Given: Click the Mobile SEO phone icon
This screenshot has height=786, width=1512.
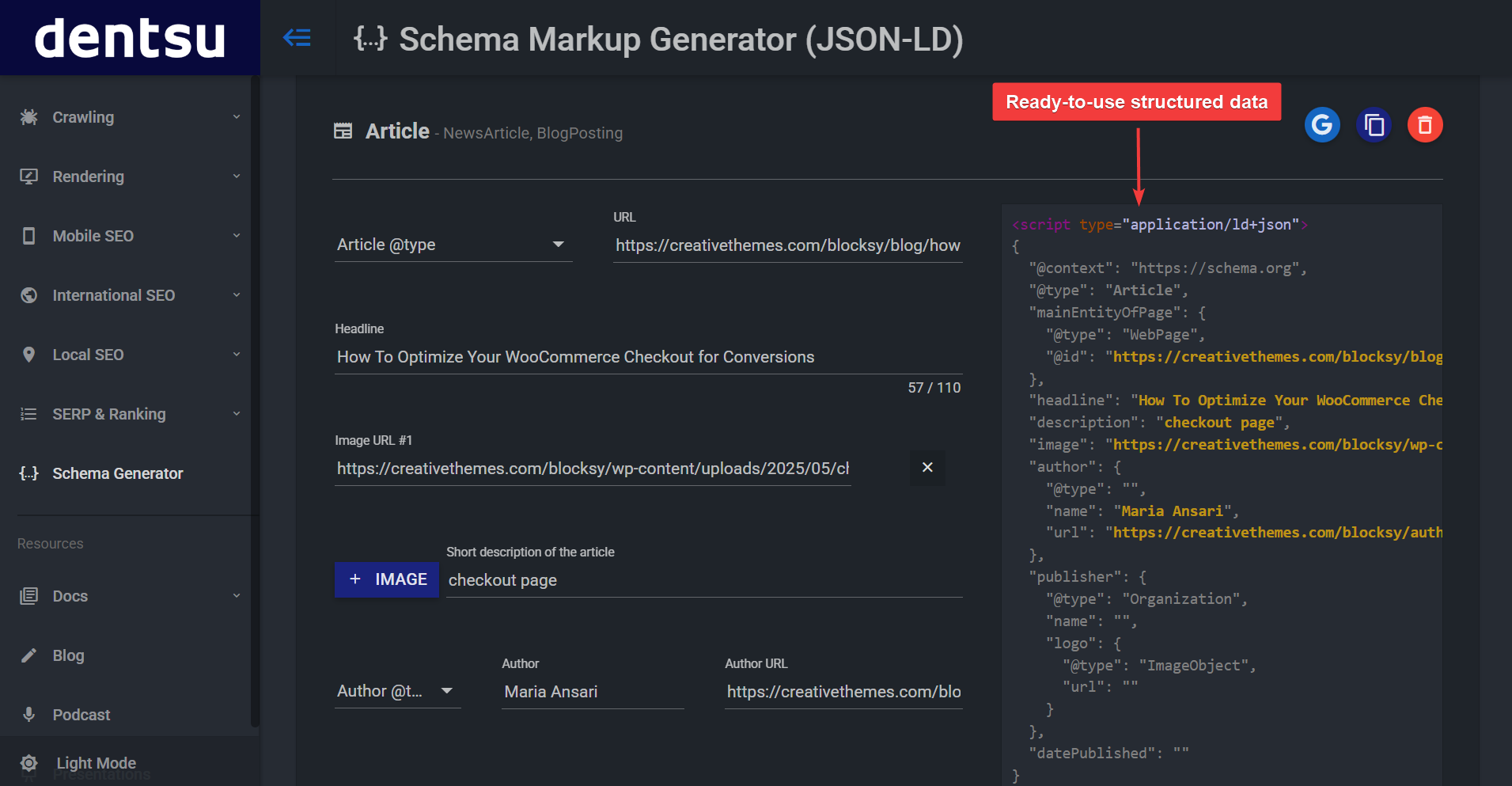Looking at the screenshot, I should (29, 236).
